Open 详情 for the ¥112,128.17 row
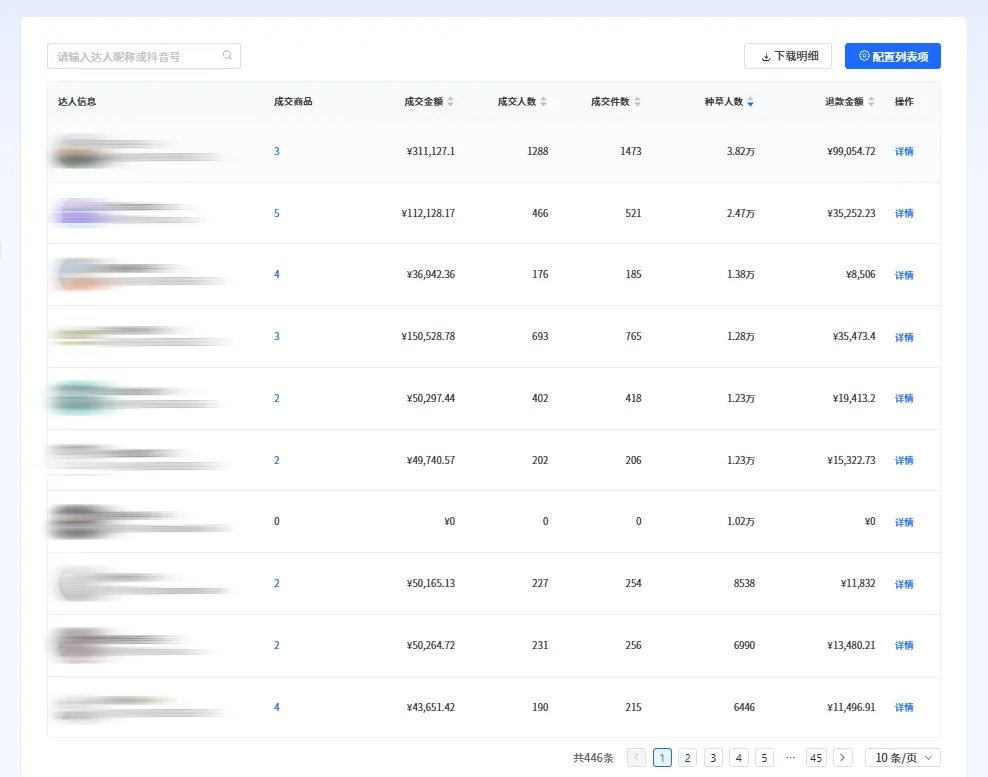This screenshot has width=988, height=777. pos(904,214)
